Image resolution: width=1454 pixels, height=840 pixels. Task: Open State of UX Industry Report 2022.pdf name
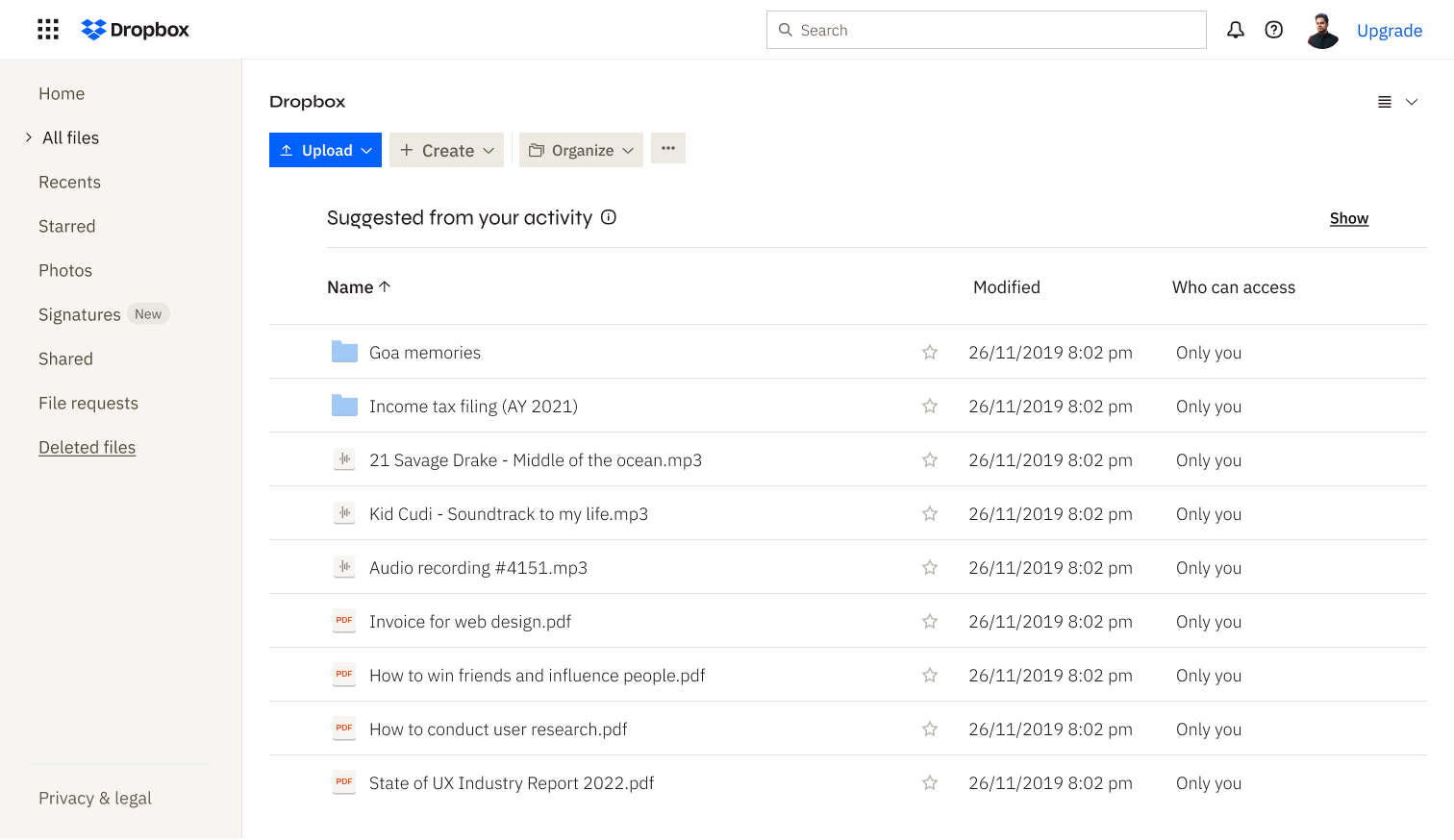(x=512, y=782)
